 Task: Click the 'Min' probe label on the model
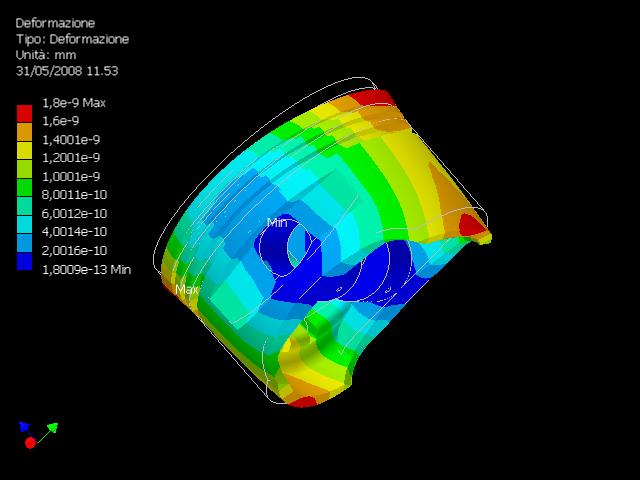[x=277, y=223]
